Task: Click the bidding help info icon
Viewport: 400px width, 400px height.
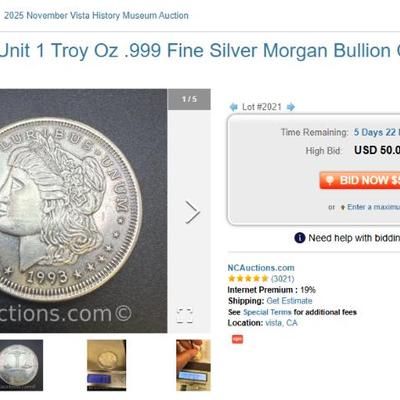Action: point(300,238)
